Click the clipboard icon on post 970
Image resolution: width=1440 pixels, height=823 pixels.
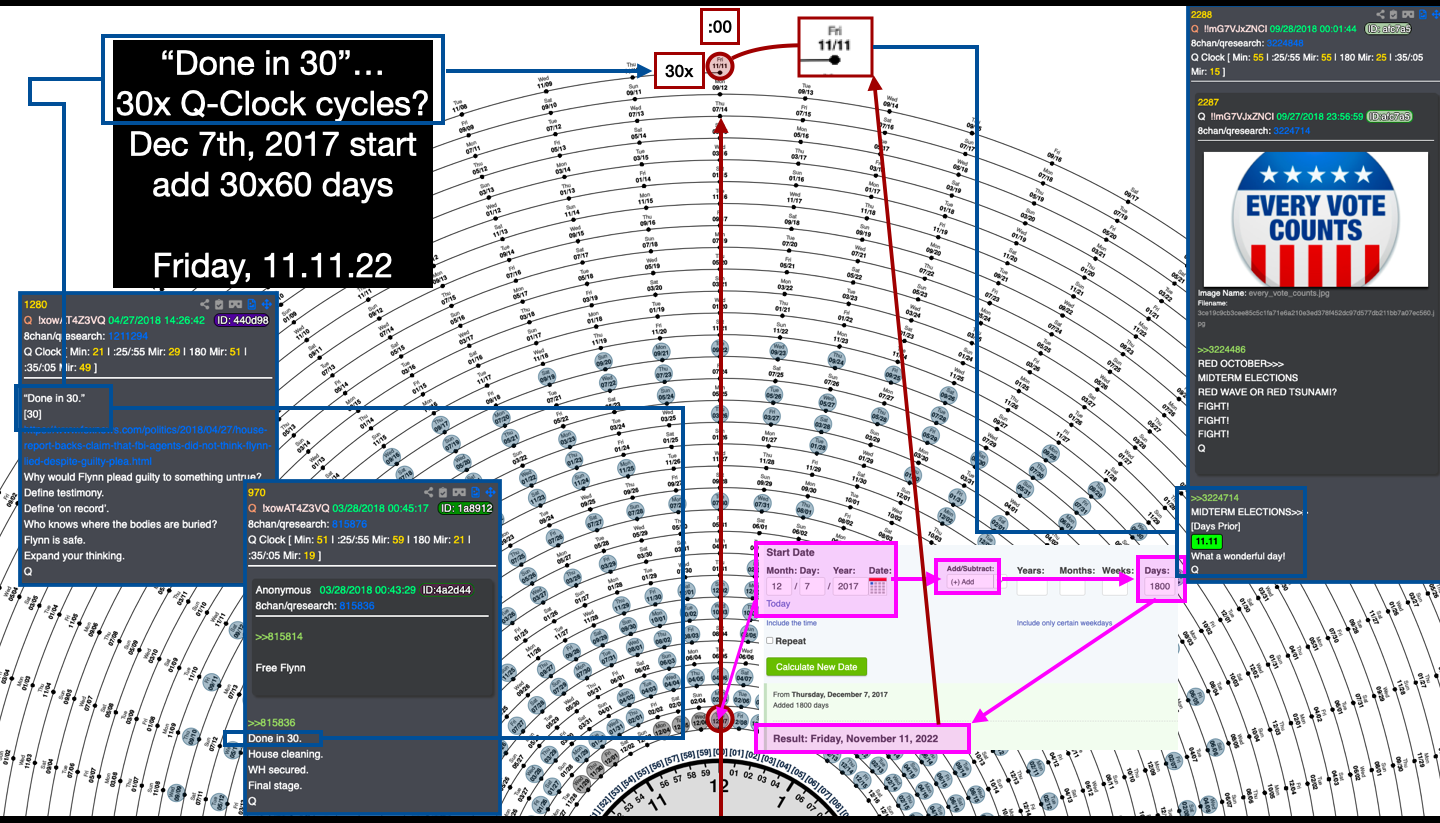(443, 492)
